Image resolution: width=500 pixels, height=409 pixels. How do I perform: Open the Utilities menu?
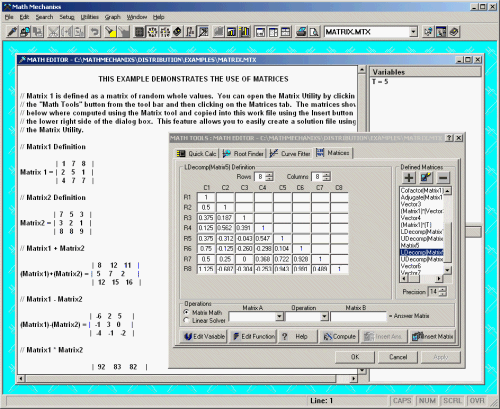pyautogui.click(x=89, y=17)
